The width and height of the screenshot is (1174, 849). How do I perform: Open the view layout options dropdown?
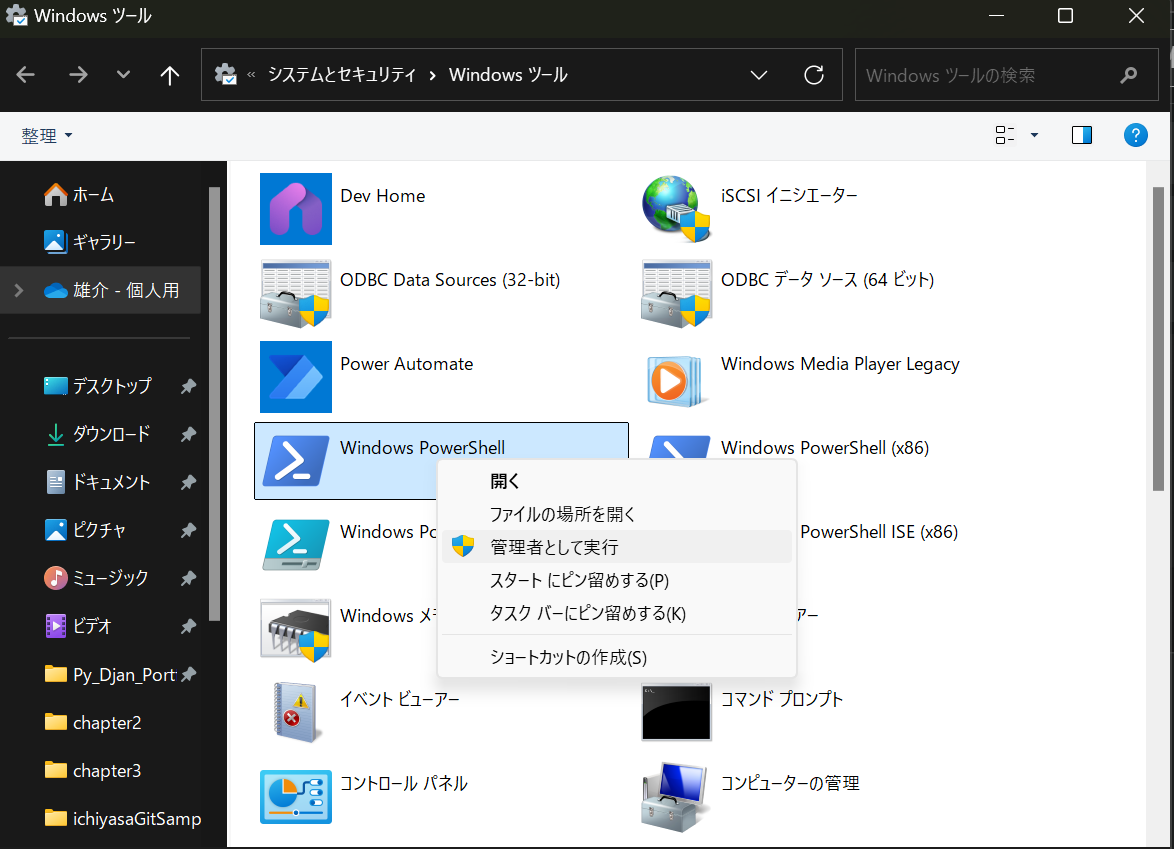point(1013,134)
